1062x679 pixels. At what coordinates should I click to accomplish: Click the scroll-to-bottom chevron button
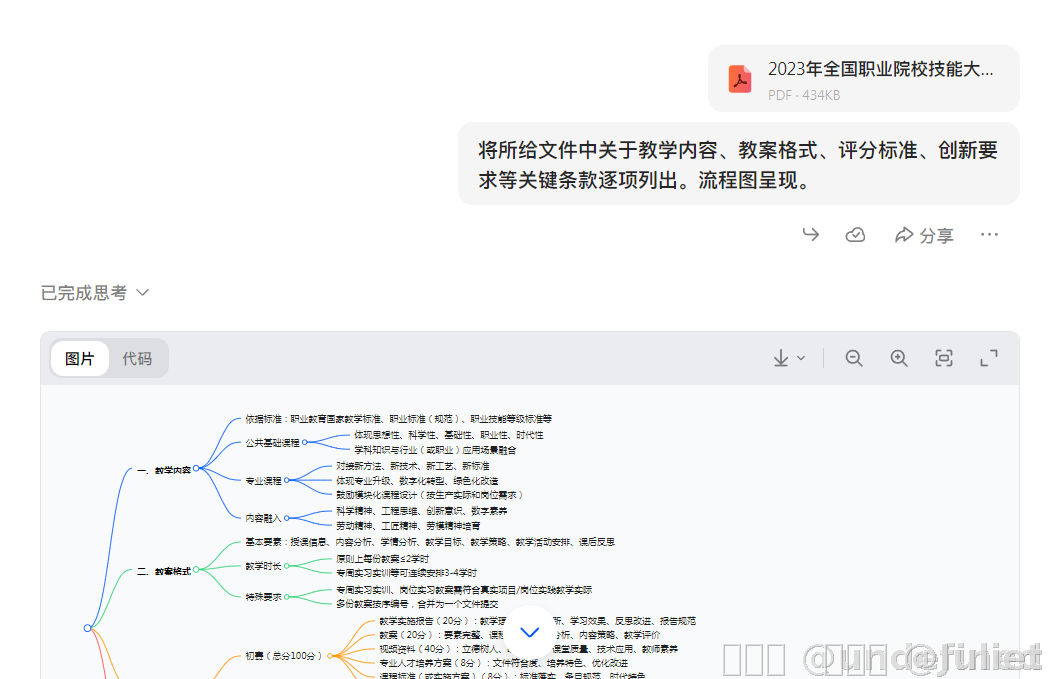[530, 632]
